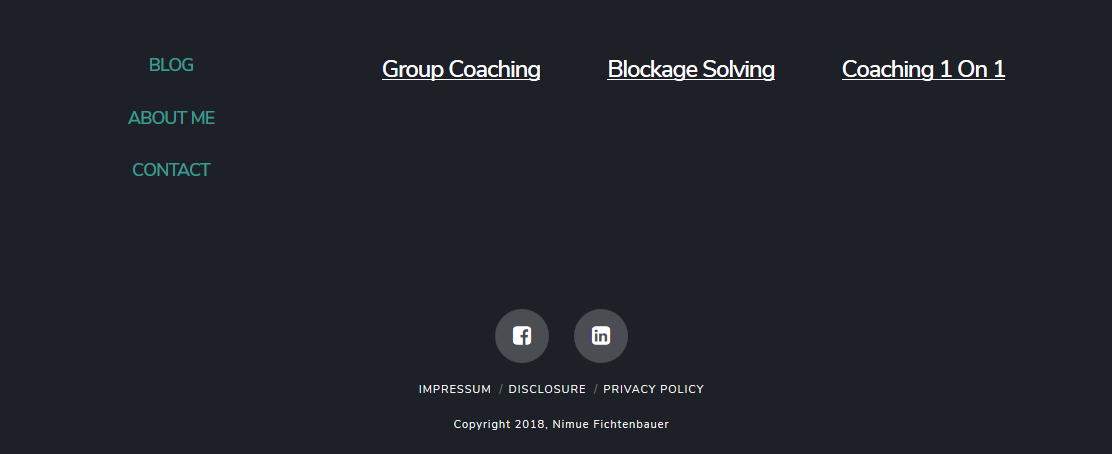Select the underlined Blockage Solving heading
The height and width of the screenshot is (454, 1112).
[x=691, y=69]
